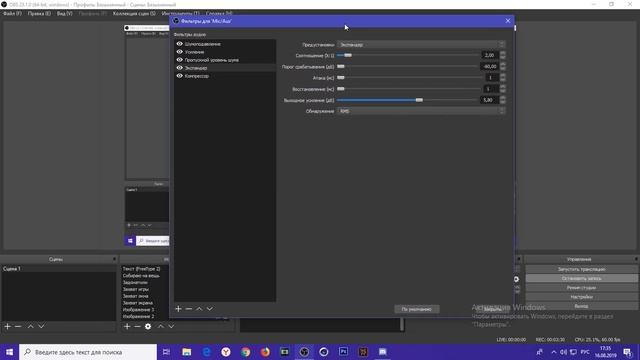Launch Yandex Browser from the taskbar
The image size is (640, 360).
coord(226,352)
